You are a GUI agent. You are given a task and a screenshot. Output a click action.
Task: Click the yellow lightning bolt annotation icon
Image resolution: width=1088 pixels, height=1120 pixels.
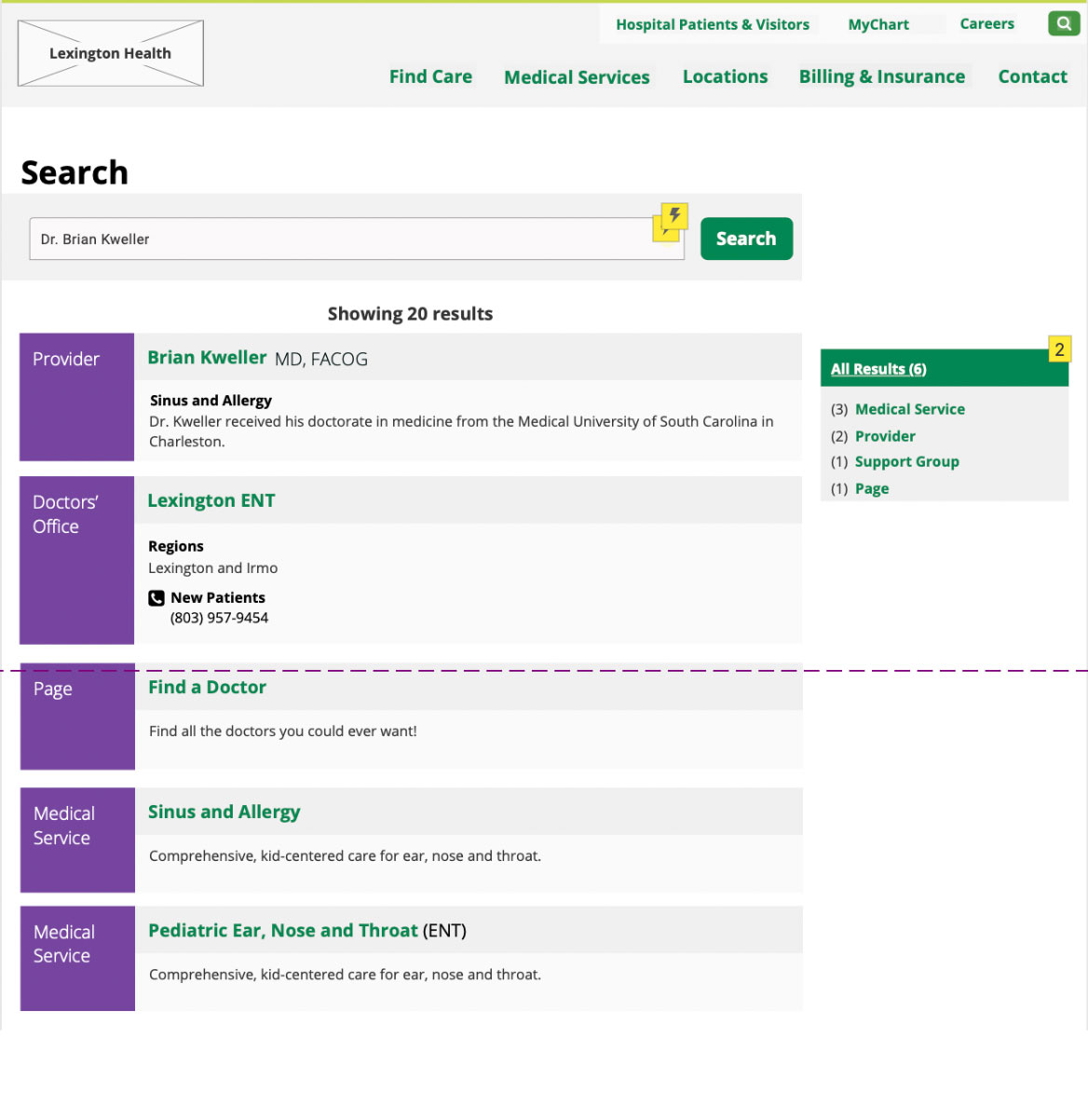point(673,217)
